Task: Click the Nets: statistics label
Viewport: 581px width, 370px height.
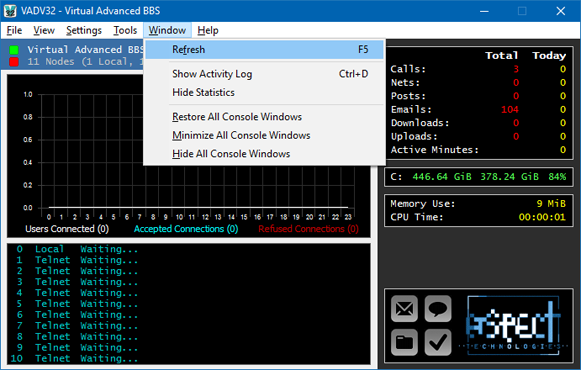Action: tap(405, 83)
